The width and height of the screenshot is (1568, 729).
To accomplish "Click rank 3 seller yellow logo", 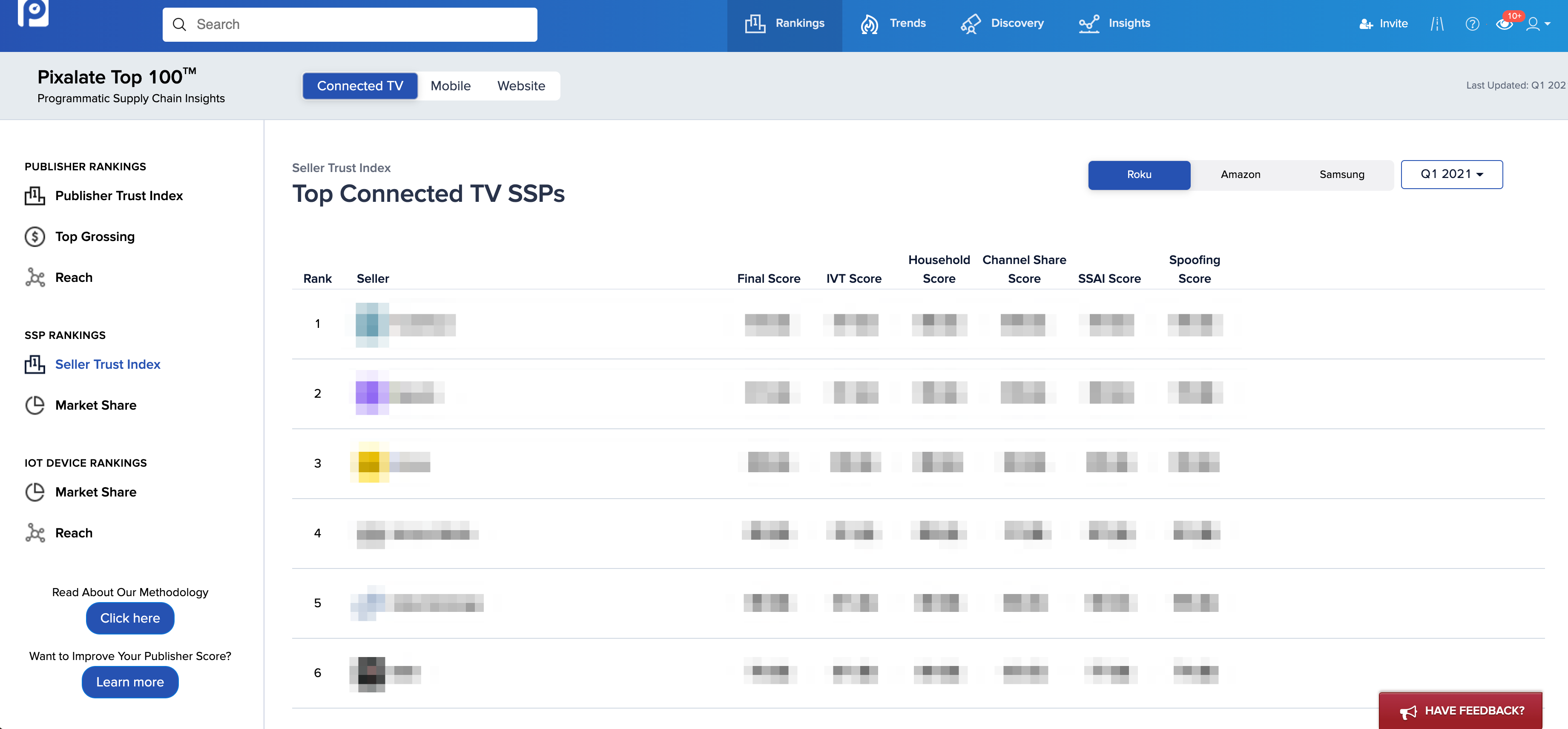I will click(x=370, y=462).
